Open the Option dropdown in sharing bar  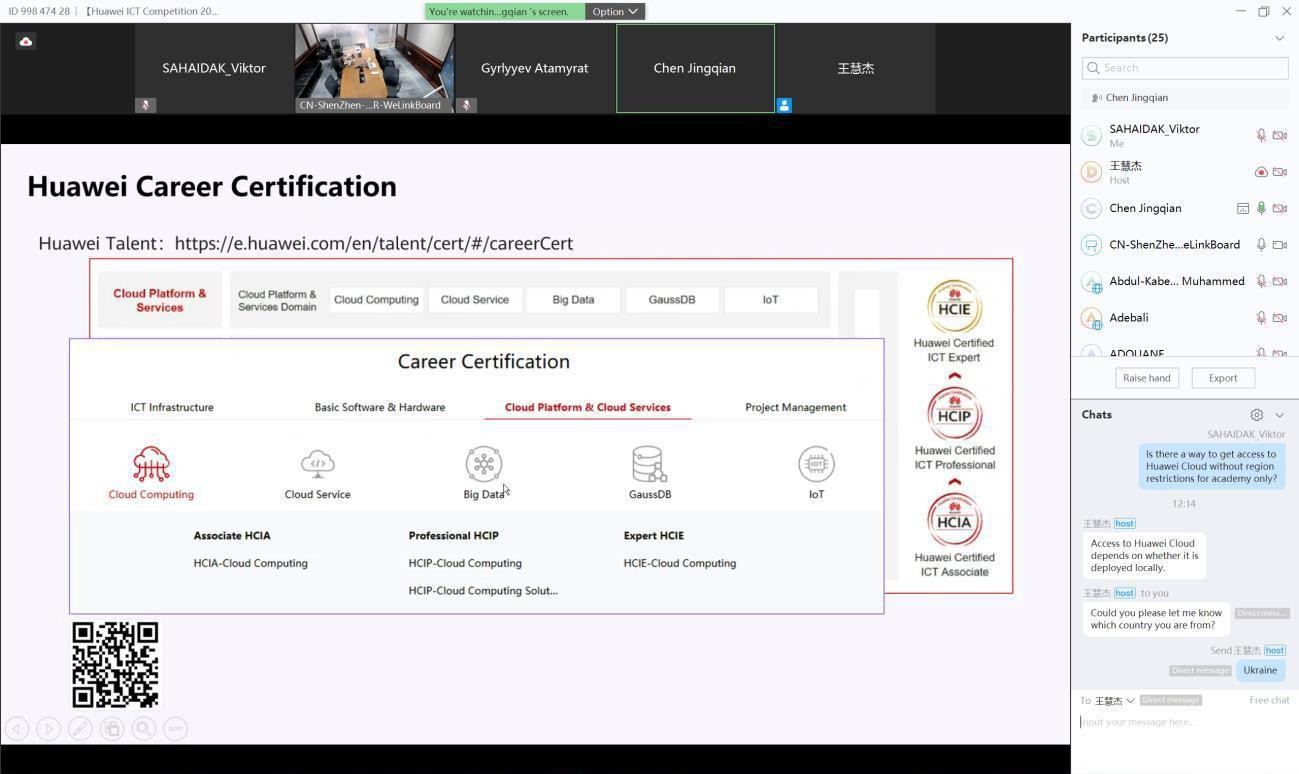pos(614,12)
